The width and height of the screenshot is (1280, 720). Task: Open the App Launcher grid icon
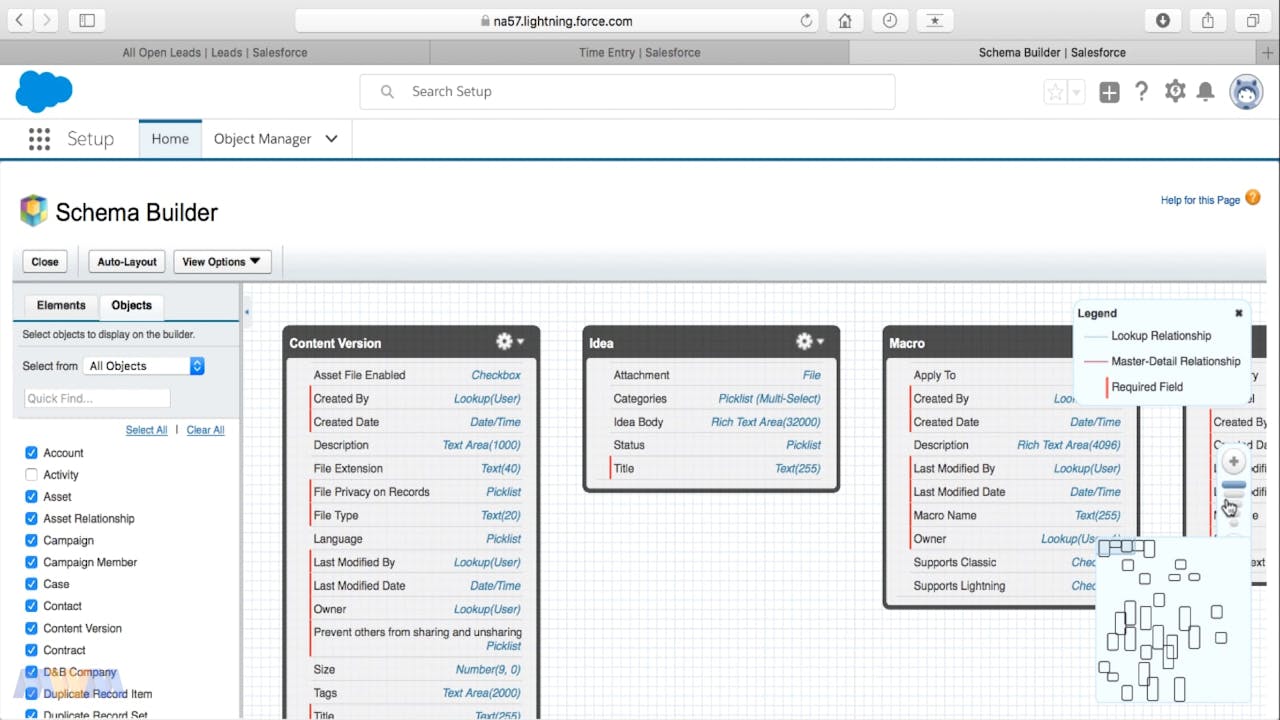tap(39, 139)
